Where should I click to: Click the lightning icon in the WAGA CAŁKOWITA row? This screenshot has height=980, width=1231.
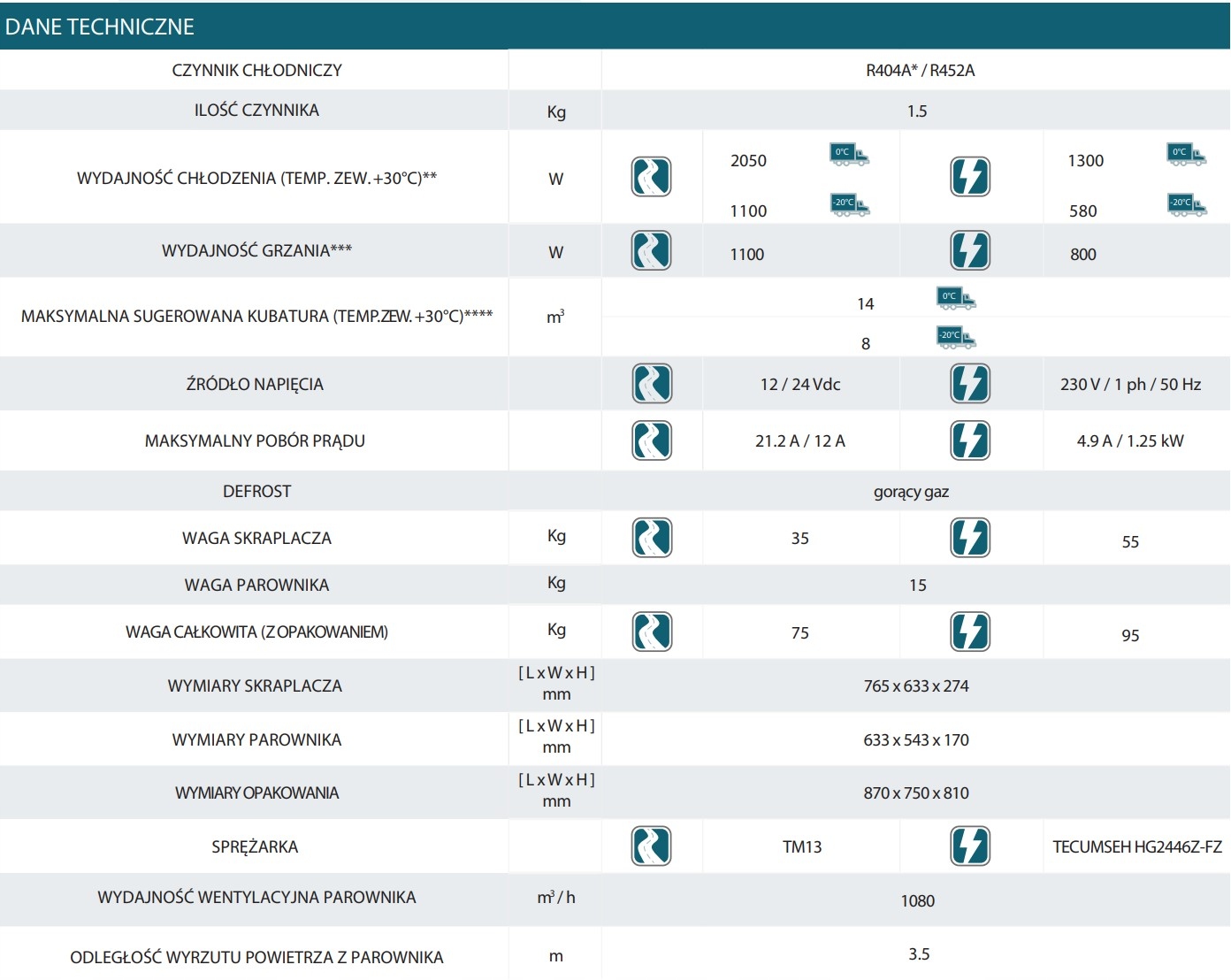tap(970, 632)
